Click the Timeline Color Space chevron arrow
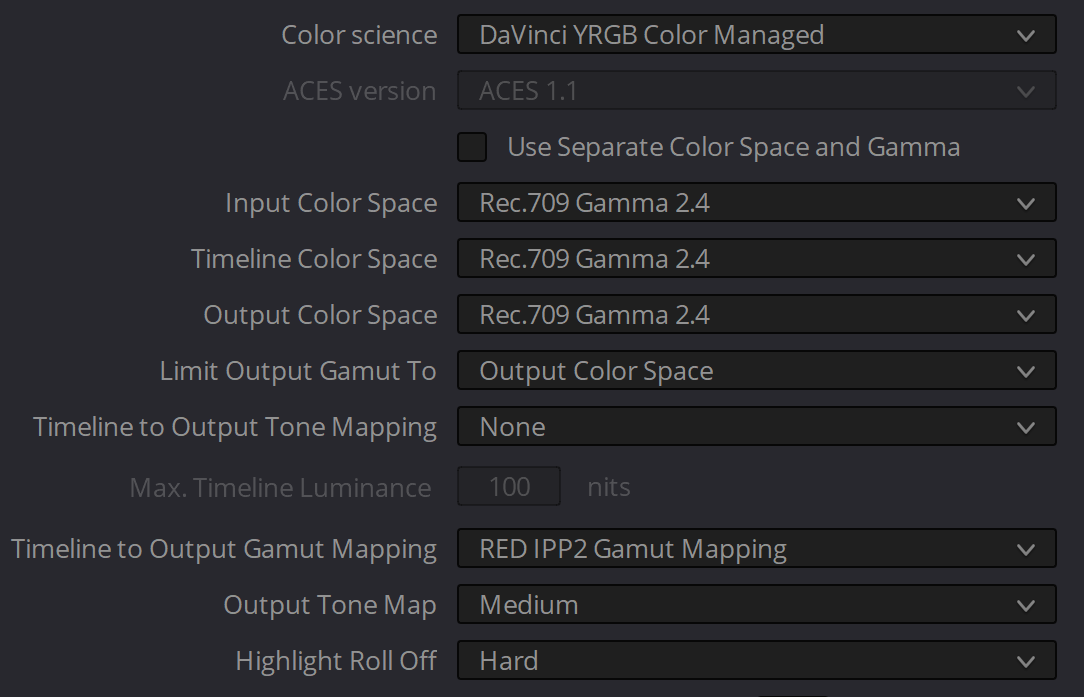This screenshot has height=697, width=1084. click(1025, 259)
